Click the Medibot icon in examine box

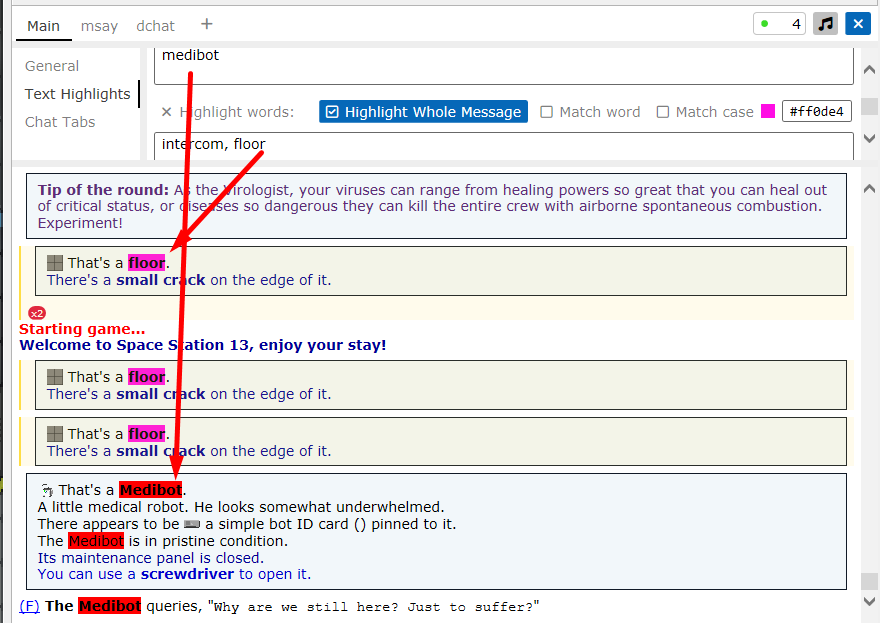[47, 491]
